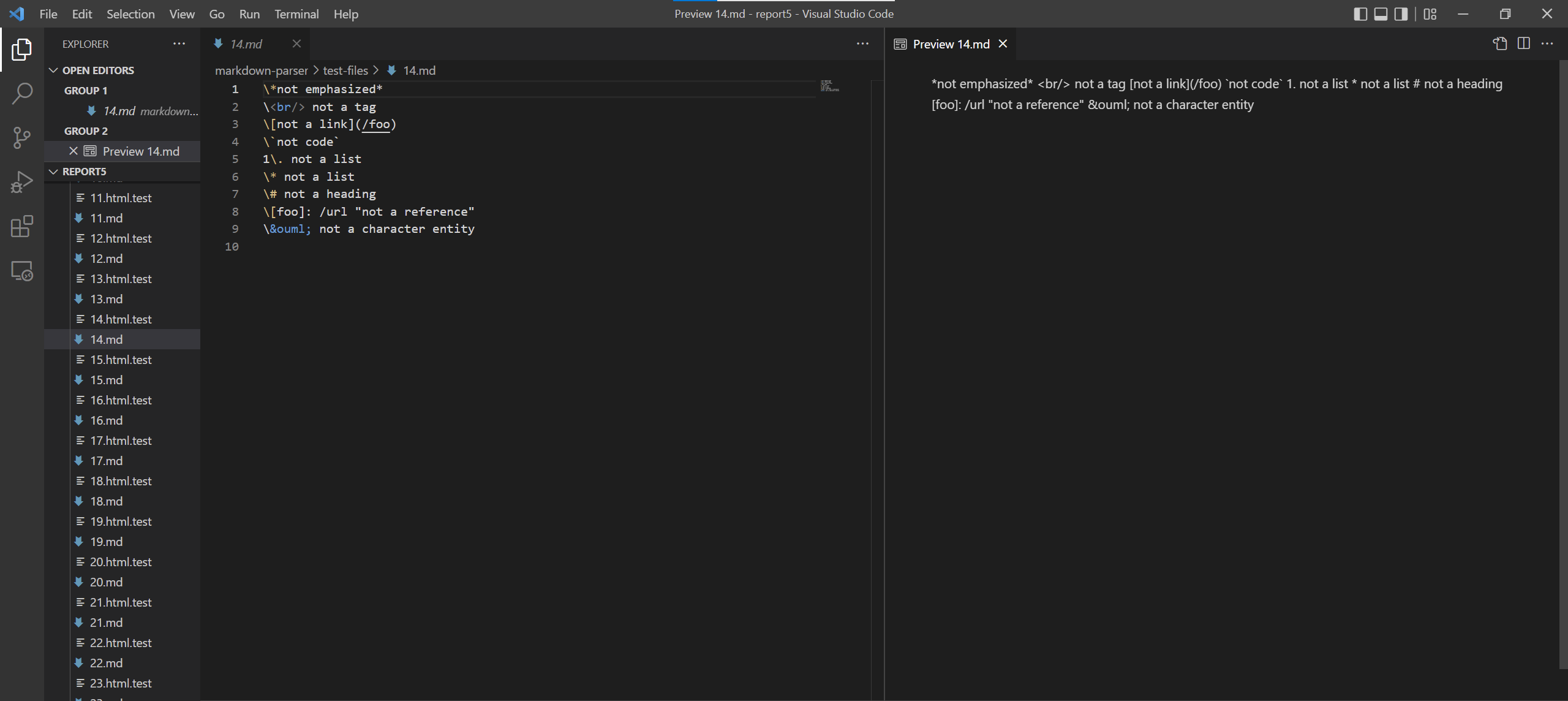1568x701 pixels.
Task: Open Explorer more actions ellipsis menu
Action: [x=179, y=44]
